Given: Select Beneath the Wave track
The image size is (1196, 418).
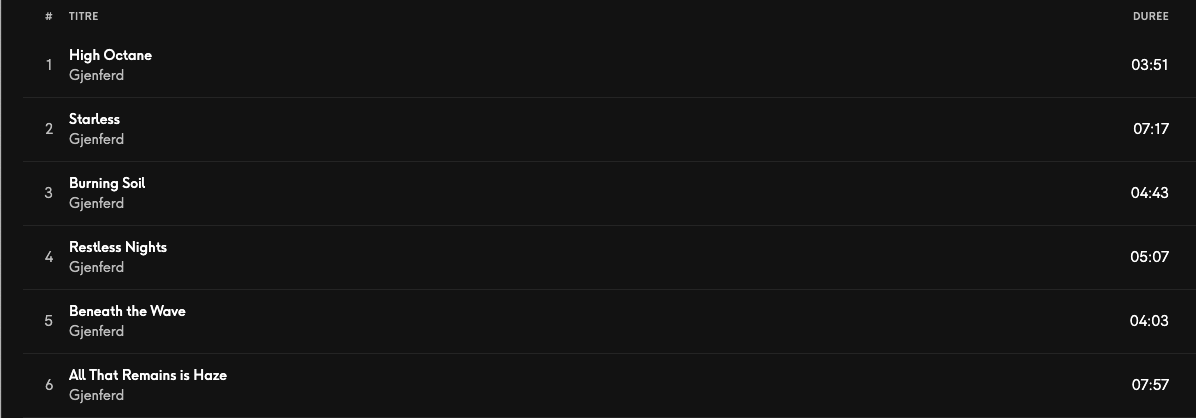Looking at the screenshot, I should pos(127,311).
